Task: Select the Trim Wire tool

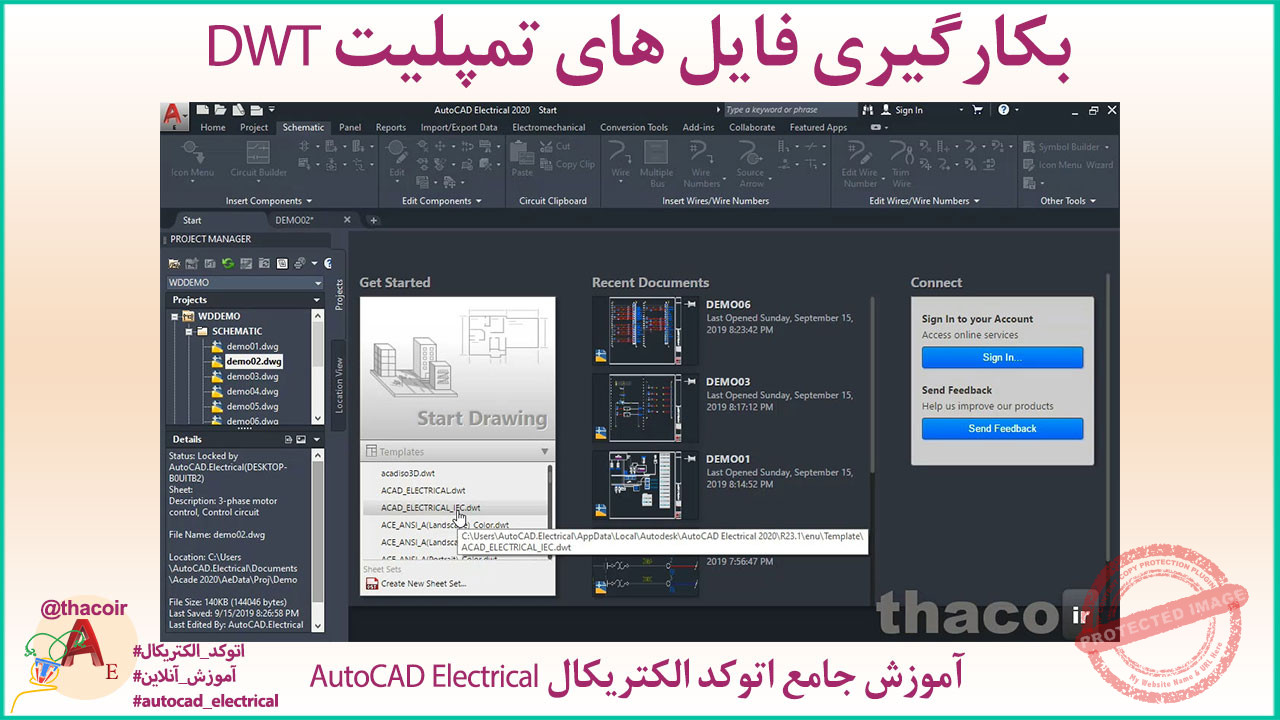Action: pos(901,163)
